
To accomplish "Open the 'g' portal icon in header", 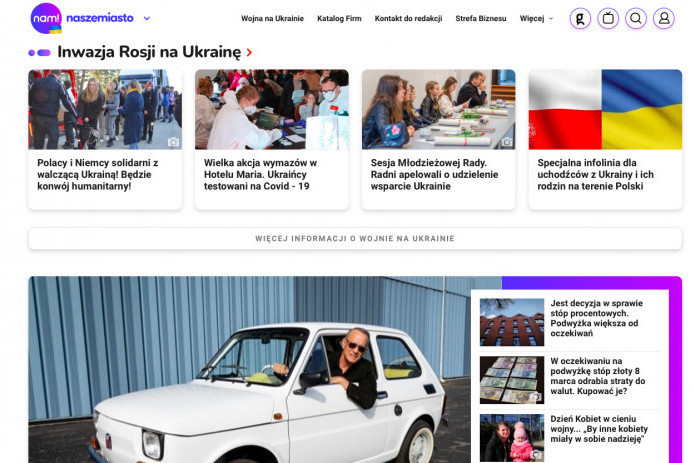I will [580, 19].
